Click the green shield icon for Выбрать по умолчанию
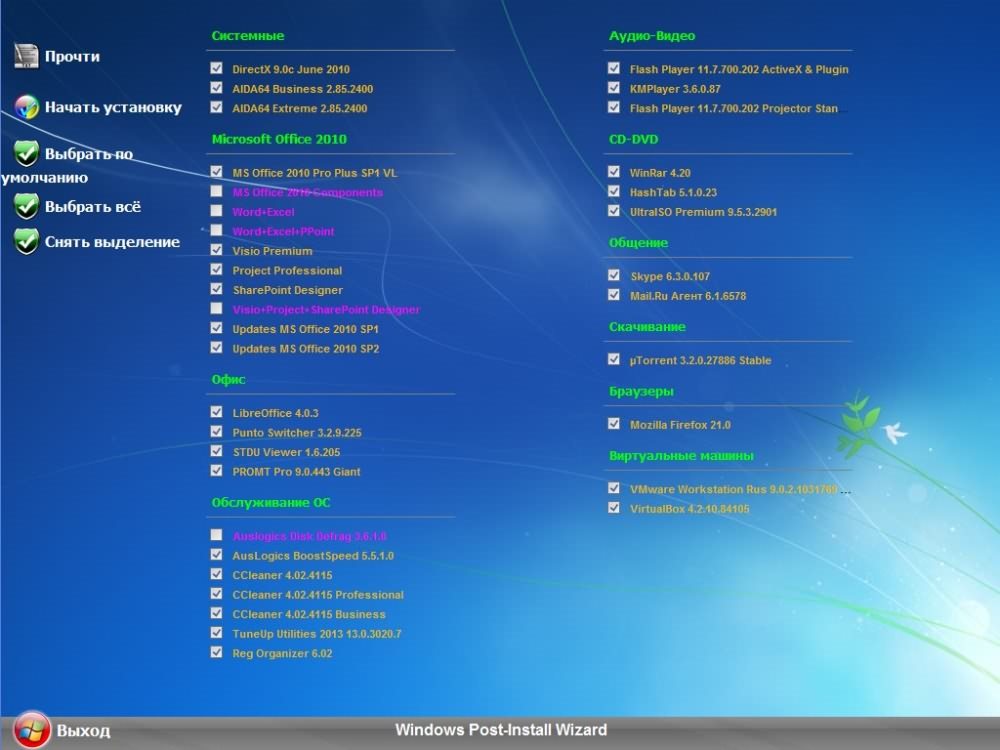The height and width of the screenshot is (750, 1000). [26, 154]
